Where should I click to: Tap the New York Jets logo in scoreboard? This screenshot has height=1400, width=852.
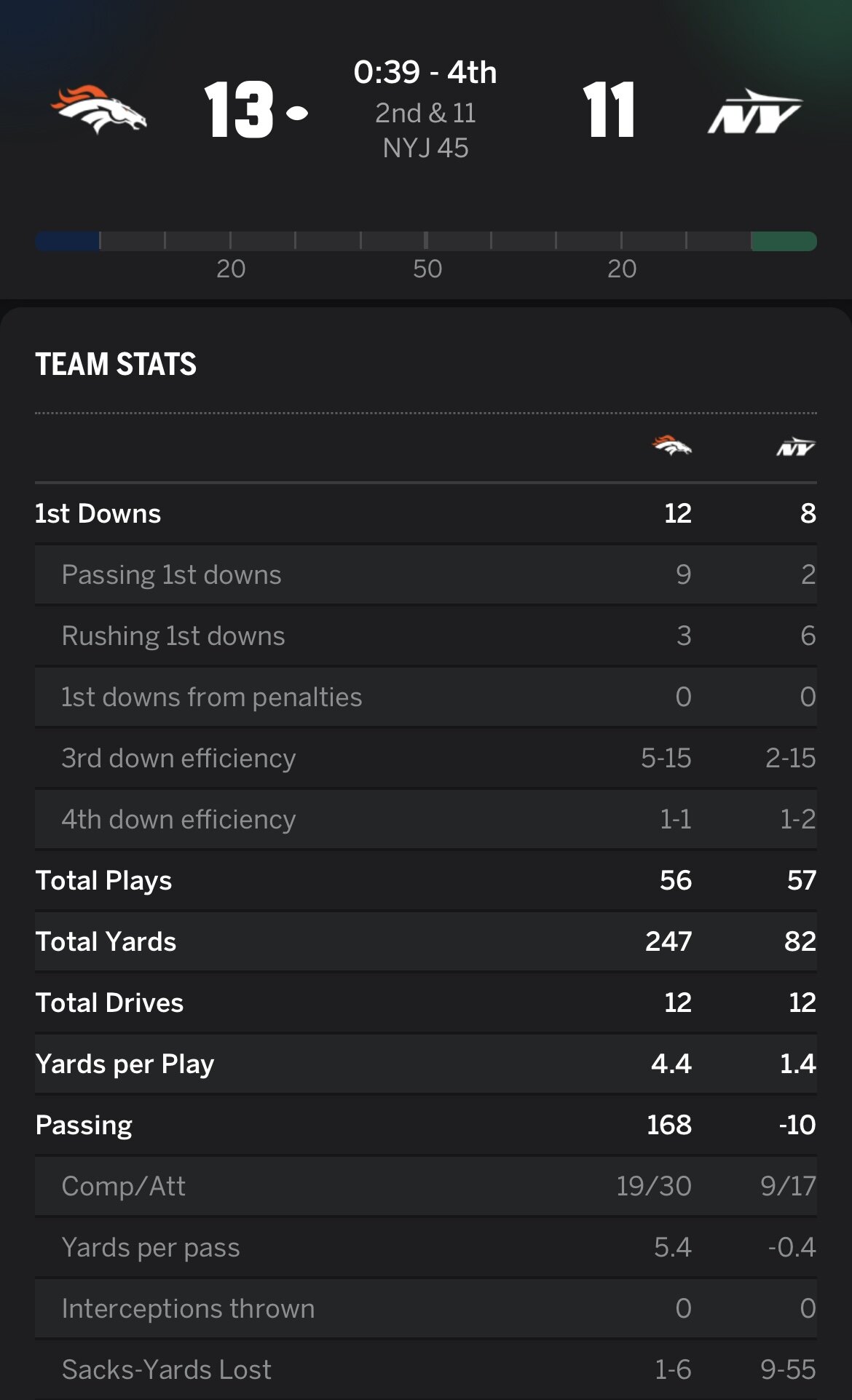click(x=754, y=112)
